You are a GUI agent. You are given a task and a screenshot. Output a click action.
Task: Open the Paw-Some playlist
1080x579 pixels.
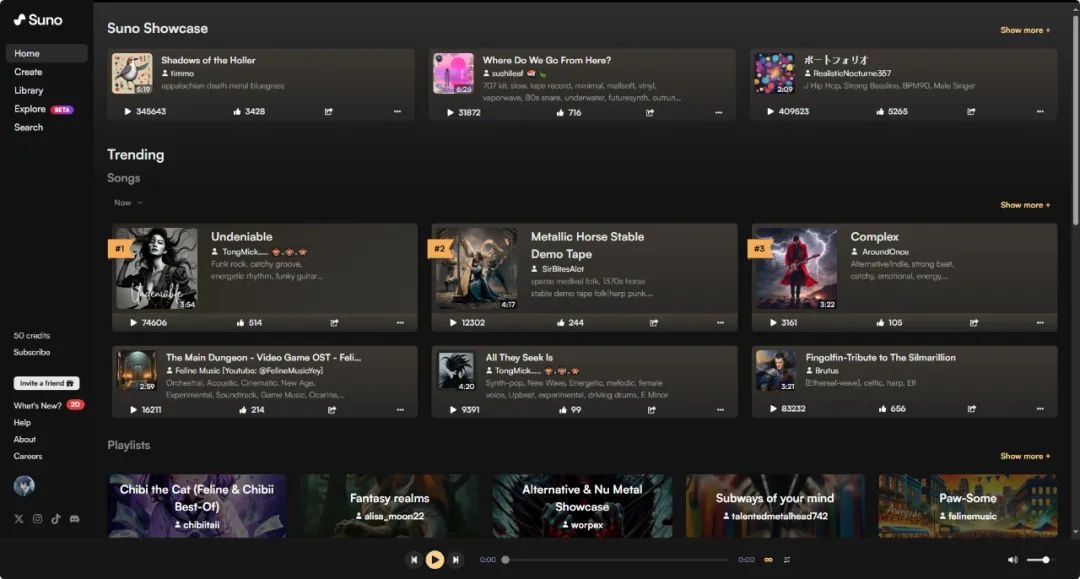[x=968, y=506]
